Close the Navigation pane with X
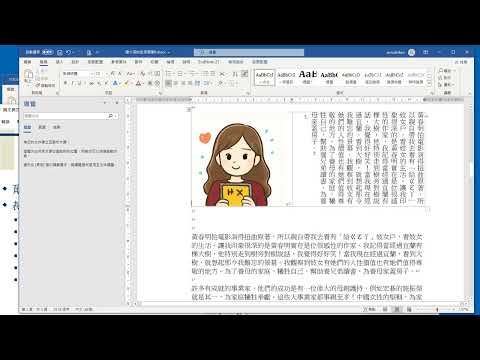This screenshot has height=360, width=480. coord(117,103)
